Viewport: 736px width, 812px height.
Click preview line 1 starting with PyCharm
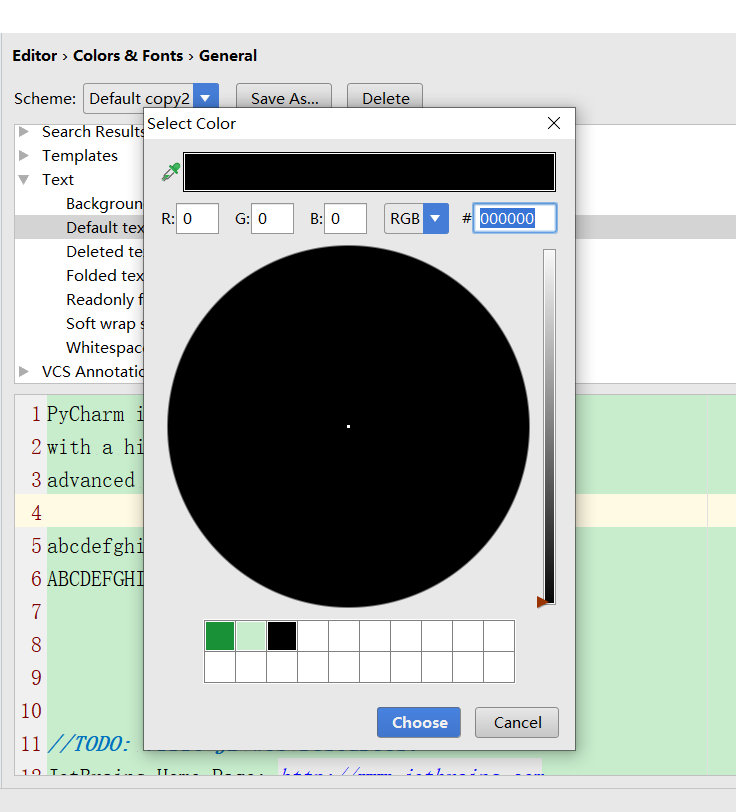[x=95, y=414]
